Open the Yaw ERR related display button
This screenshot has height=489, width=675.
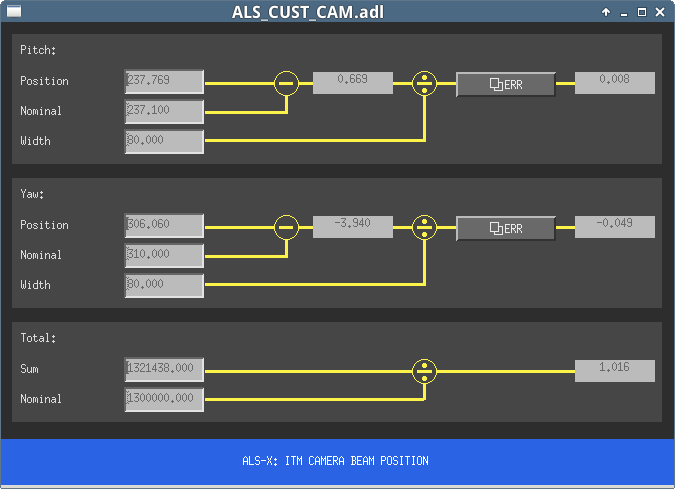(506, 229)
